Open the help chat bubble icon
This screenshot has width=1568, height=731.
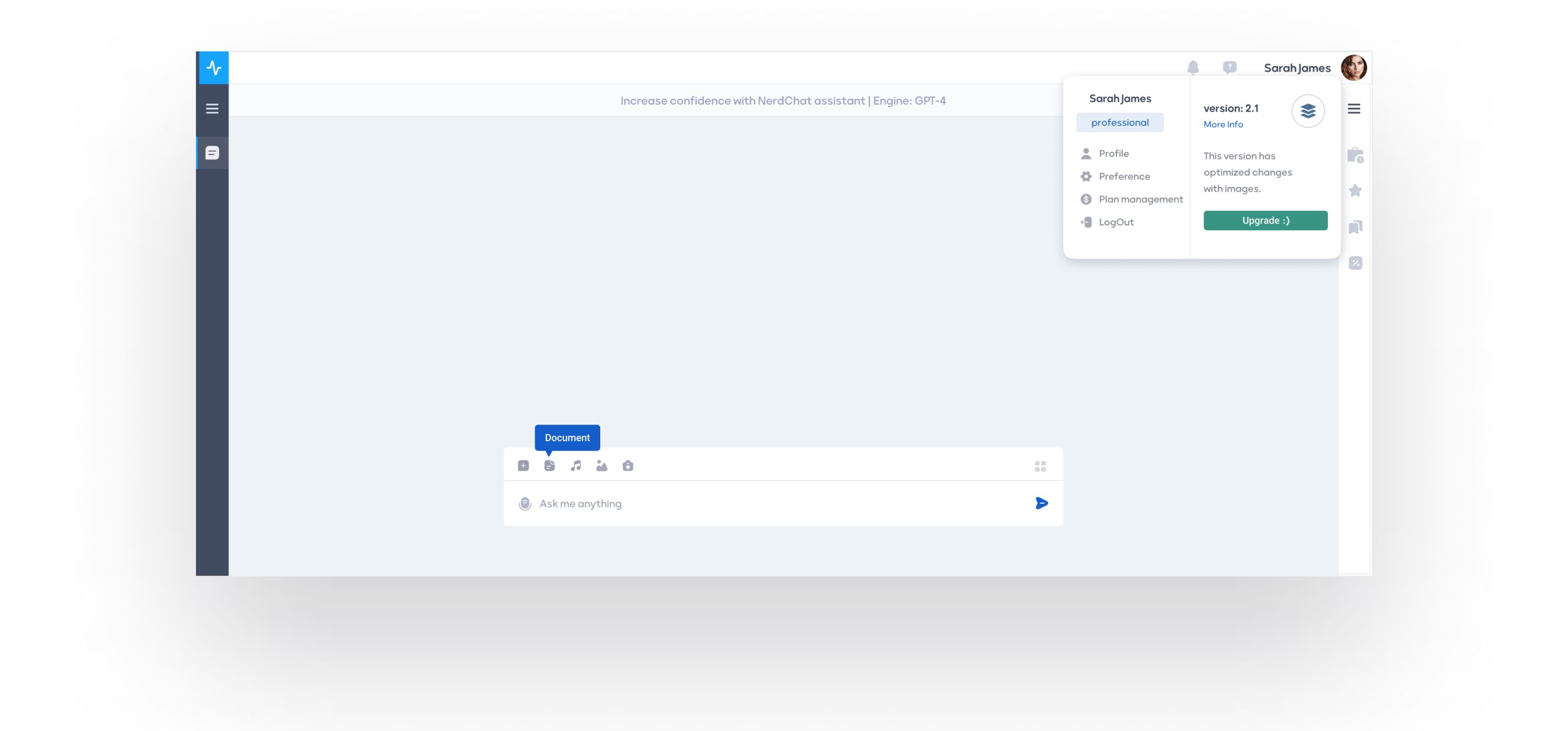[1229, 67]
